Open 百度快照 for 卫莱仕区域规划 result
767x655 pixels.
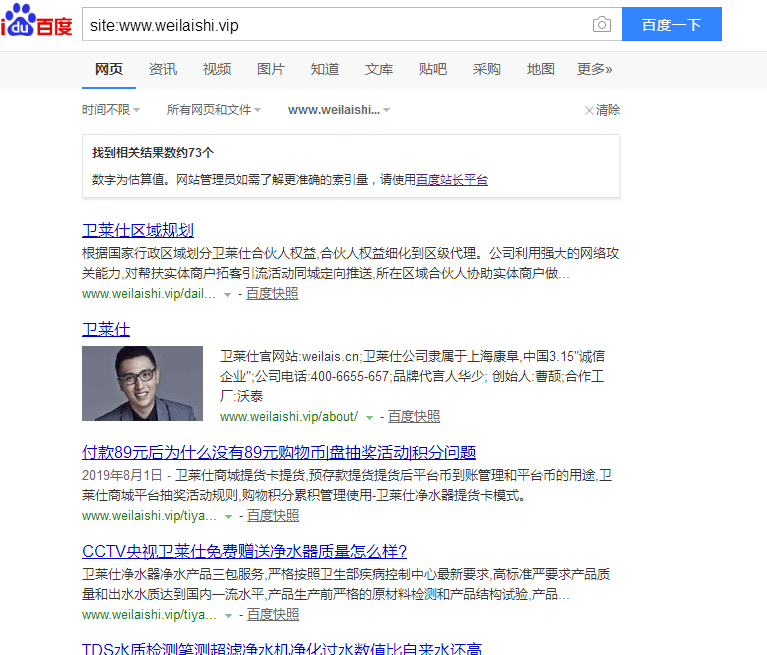pos(272,294)
